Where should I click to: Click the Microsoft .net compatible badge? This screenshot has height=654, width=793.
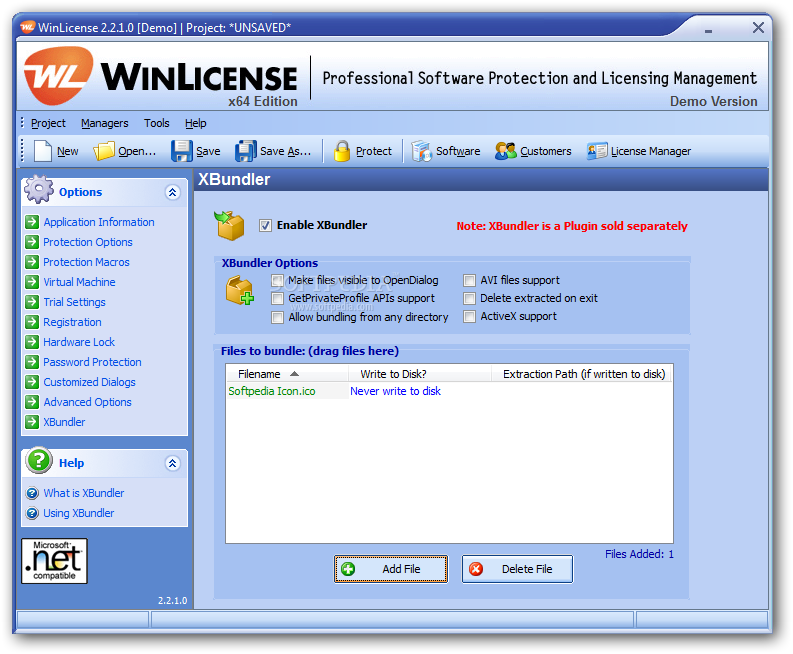pos(54,561)
